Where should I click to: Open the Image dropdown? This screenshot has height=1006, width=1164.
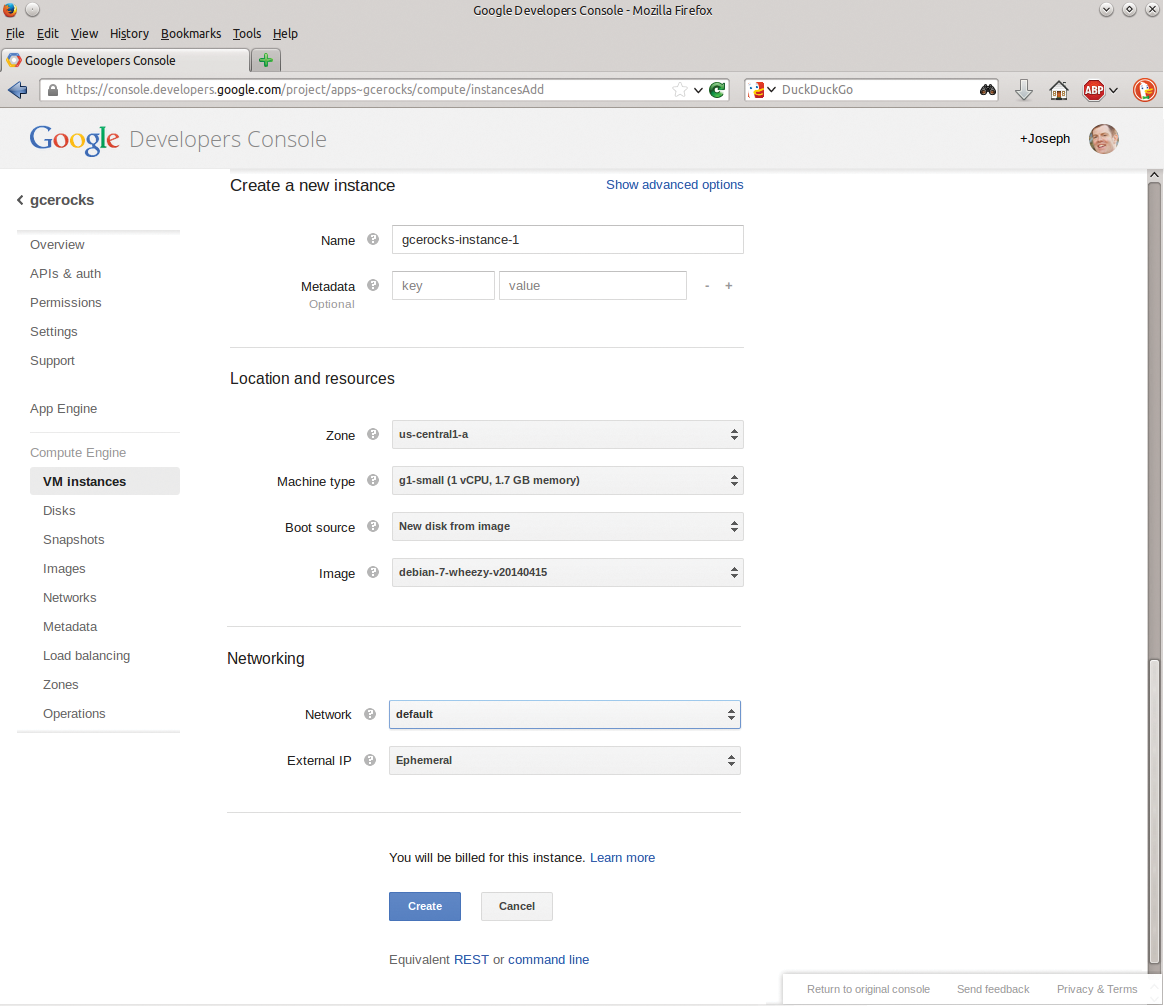tap(567, 572)
